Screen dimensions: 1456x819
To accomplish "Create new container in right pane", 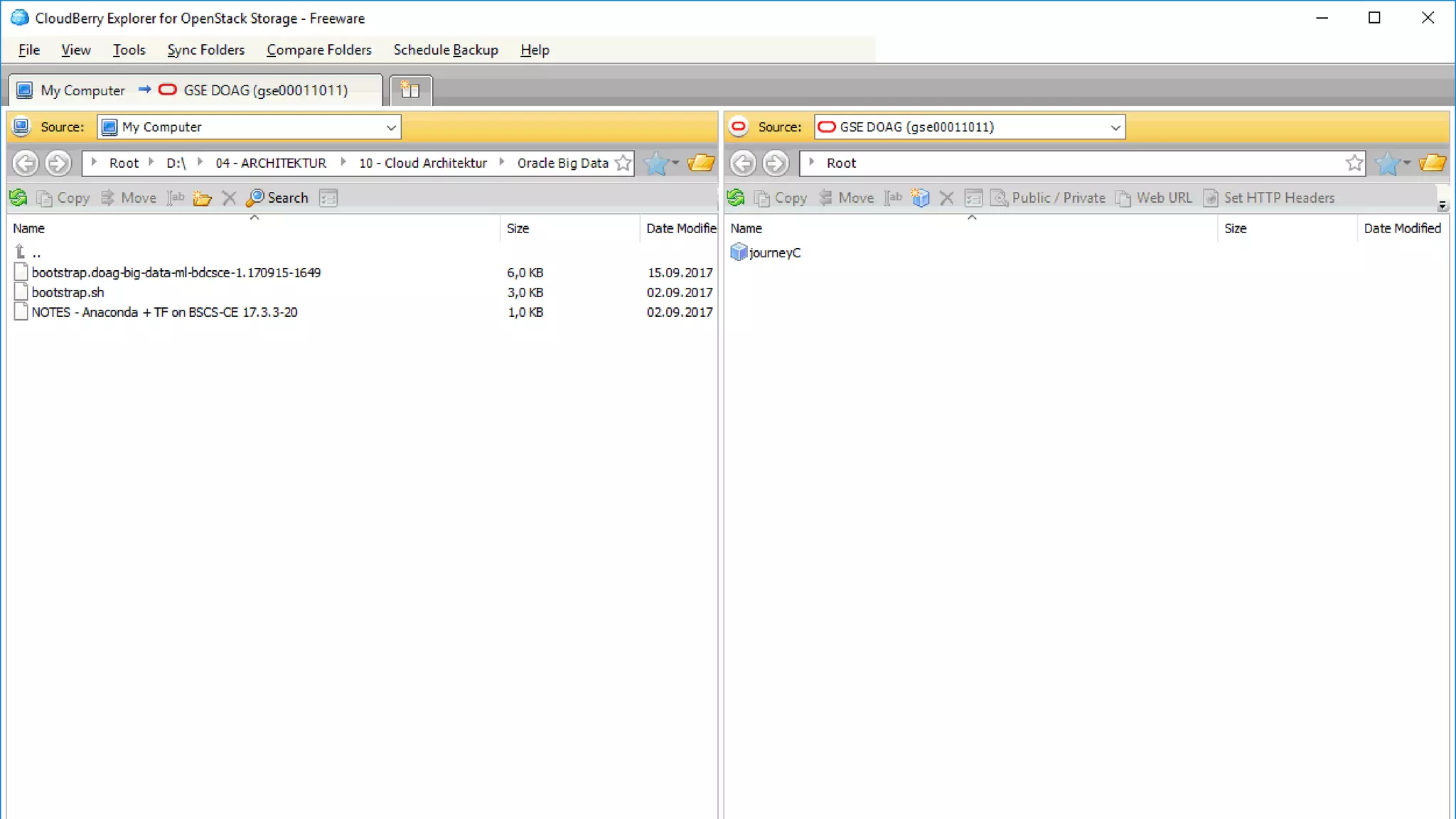I will (920, 198).
